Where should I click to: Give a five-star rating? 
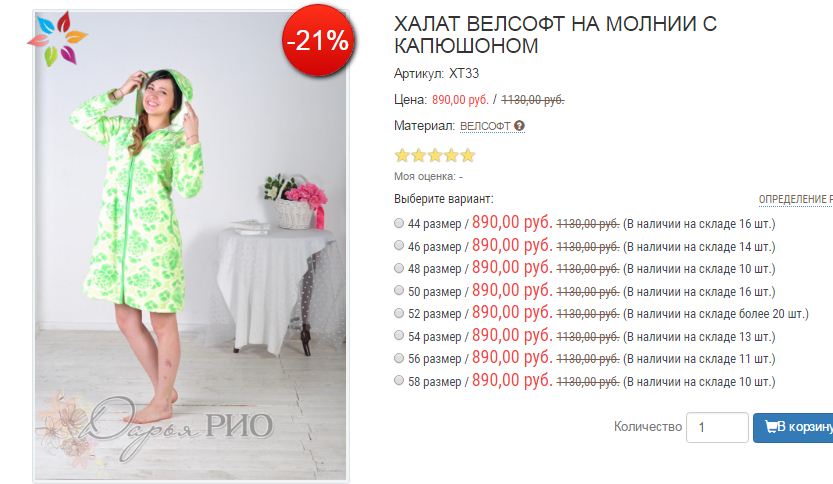[468, 155]
